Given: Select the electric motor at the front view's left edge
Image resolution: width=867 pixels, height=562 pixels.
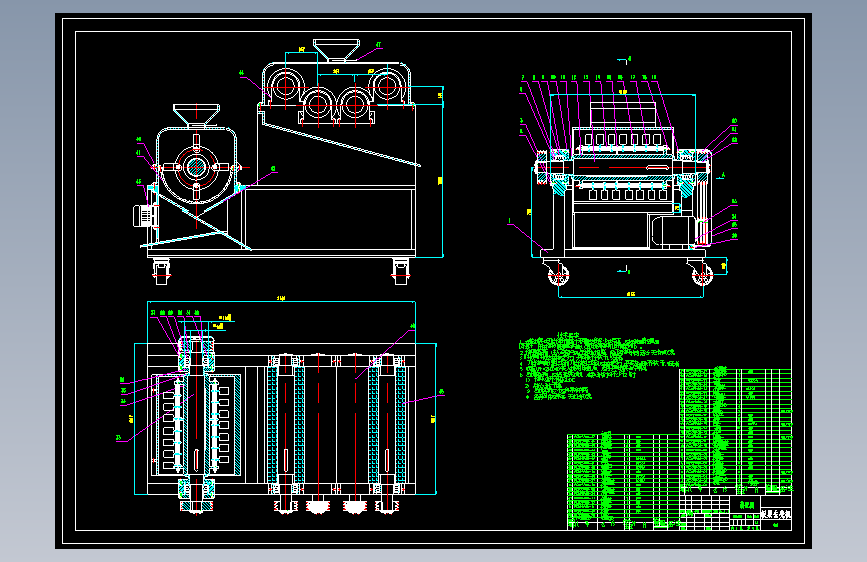Looking at the screenshot, I should tap(145, 215).
